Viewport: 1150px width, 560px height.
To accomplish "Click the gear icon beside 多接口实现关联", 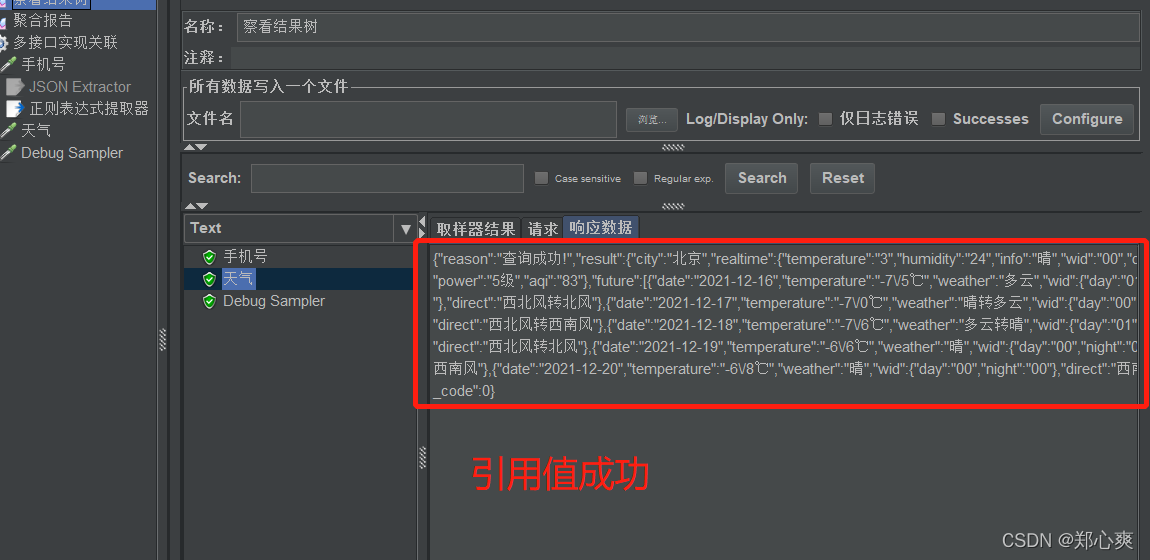I will [x=4, y=43].
